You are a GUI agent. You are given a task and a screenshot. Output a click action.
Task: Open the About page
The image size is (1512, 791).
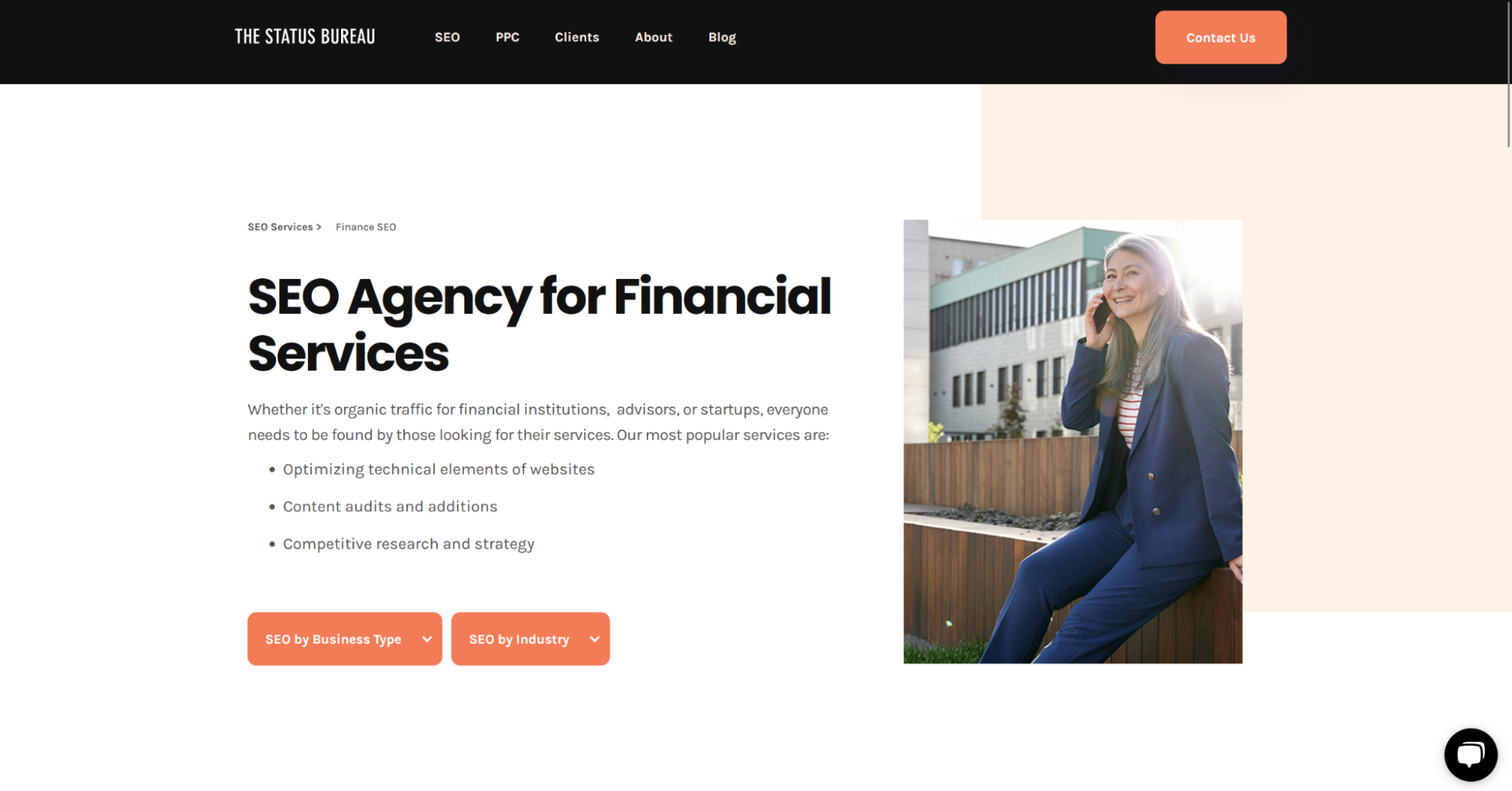(x=654, y=37)
